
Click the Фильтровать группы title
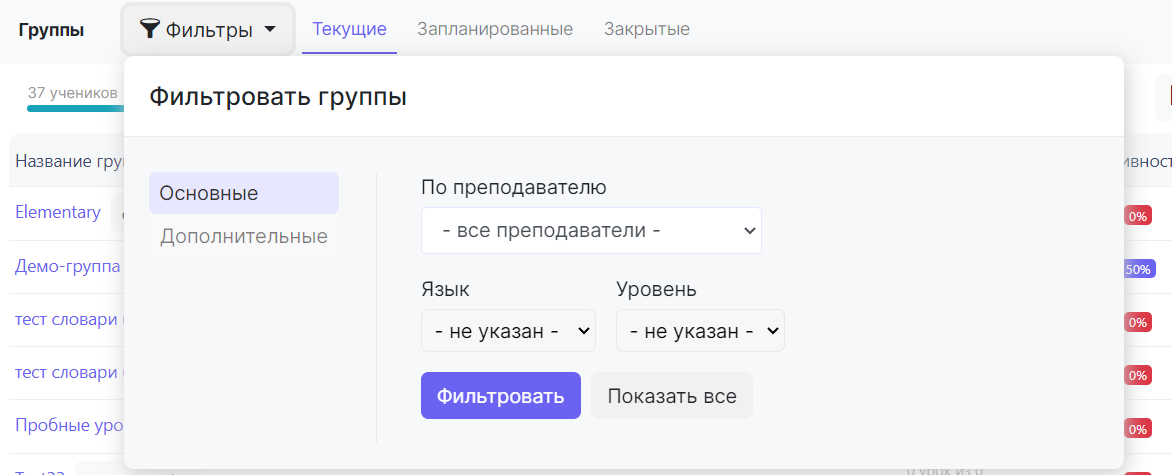tap(278, 97)
